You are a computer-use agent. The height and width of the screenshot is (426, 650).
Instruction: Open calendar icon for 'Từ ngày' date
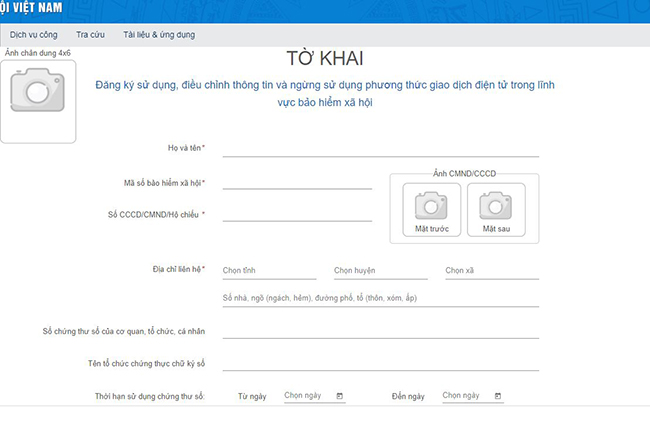pos(340,396)
